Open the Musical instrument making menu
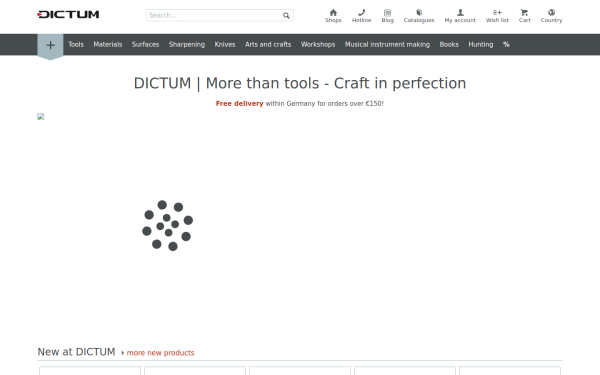The image size is (600, 375). pos(387,44)
